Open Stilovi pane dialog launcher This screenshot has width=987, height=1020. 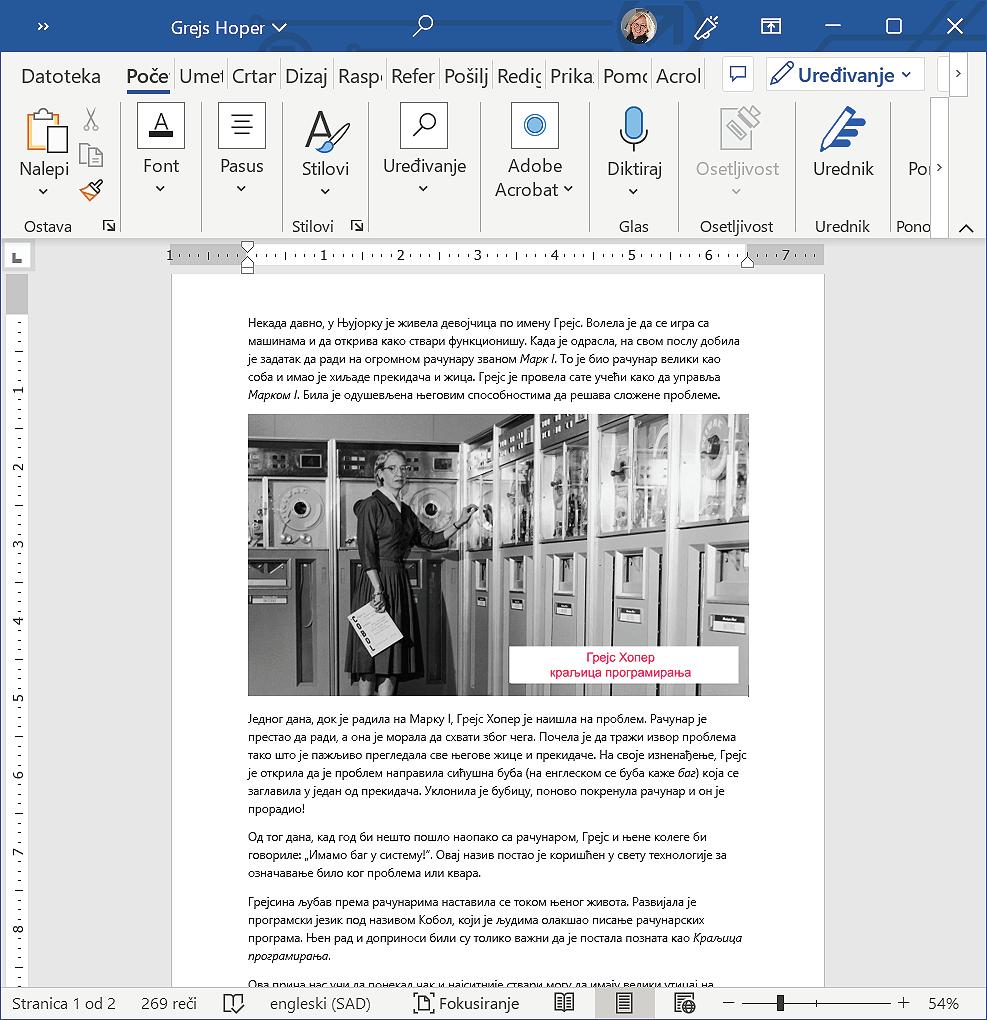357,226
